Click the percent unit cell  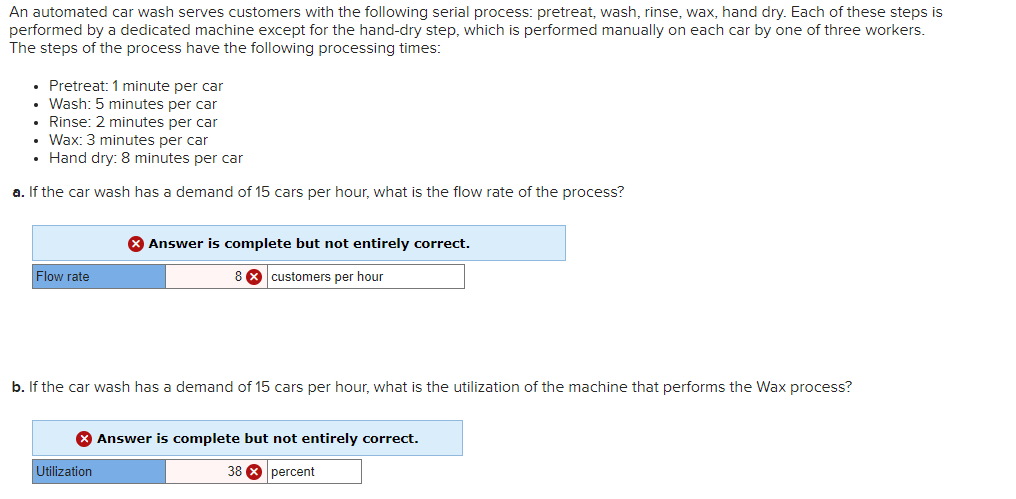point(314,472)
